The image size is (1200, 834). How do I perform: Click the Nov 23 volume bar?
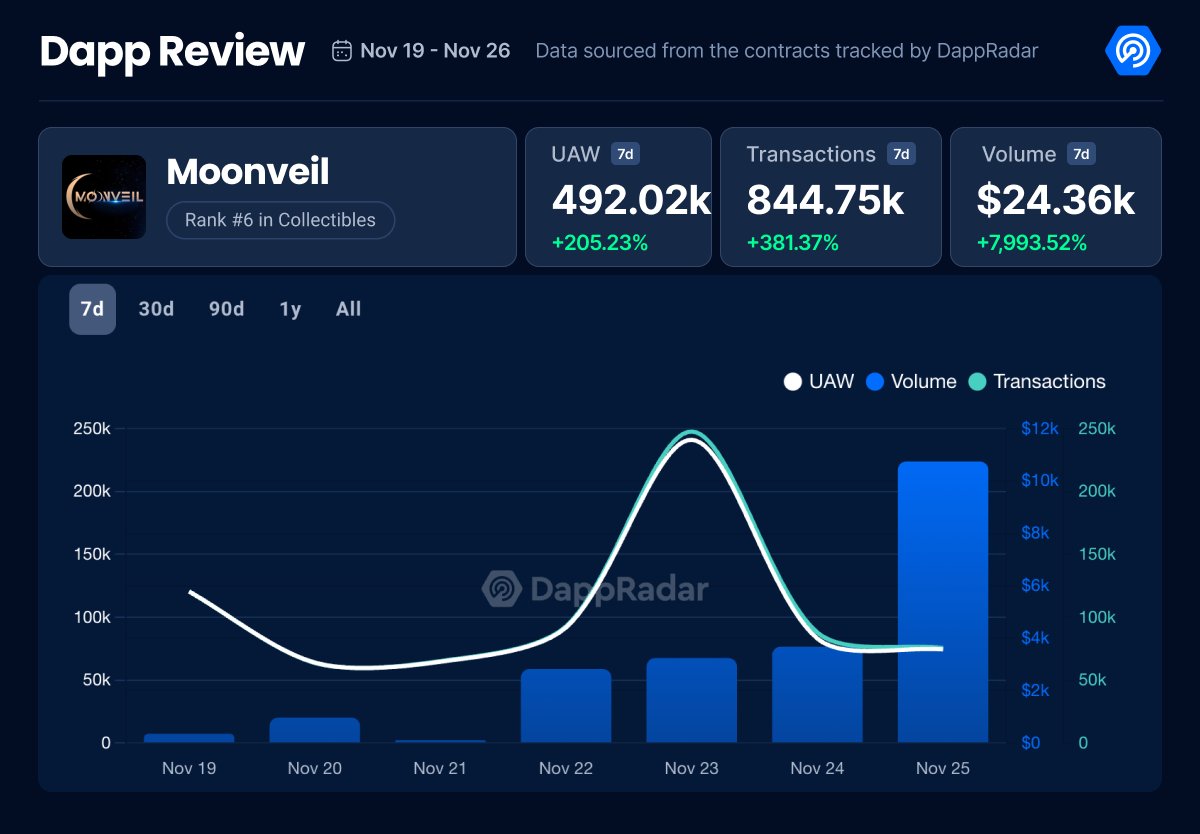click(692, 700)
